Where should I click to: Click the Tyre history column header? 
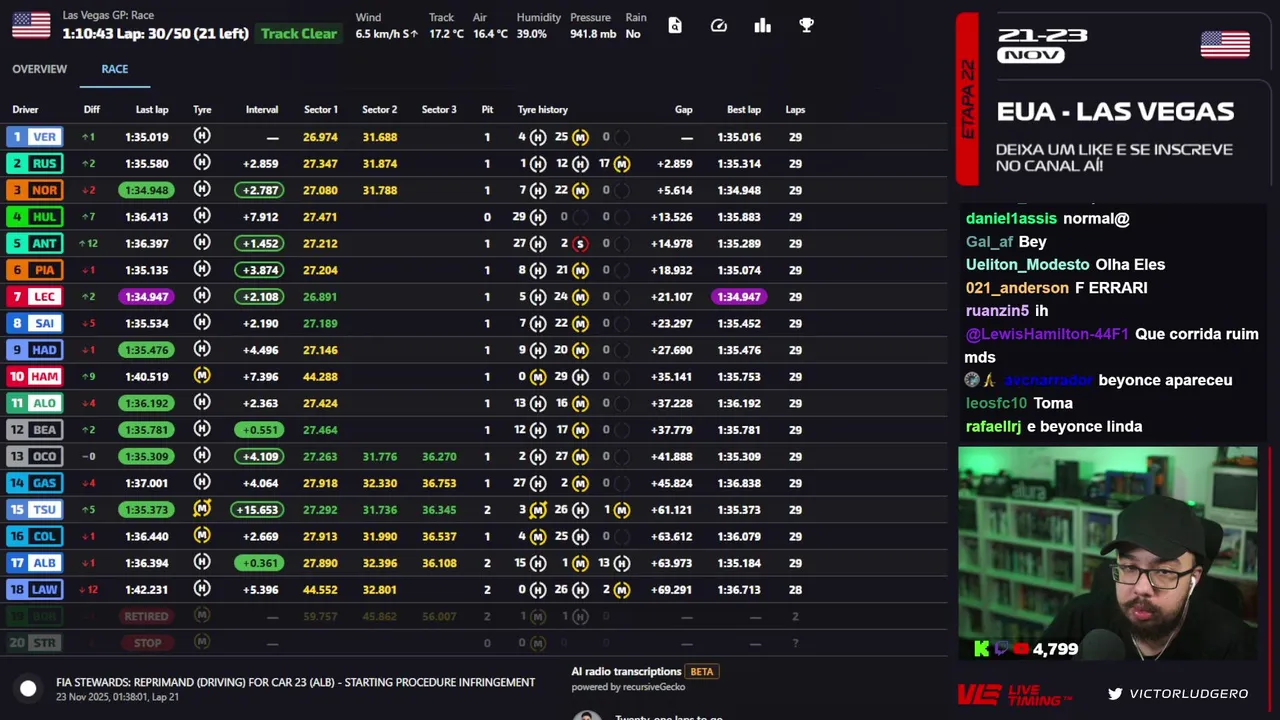542,110
